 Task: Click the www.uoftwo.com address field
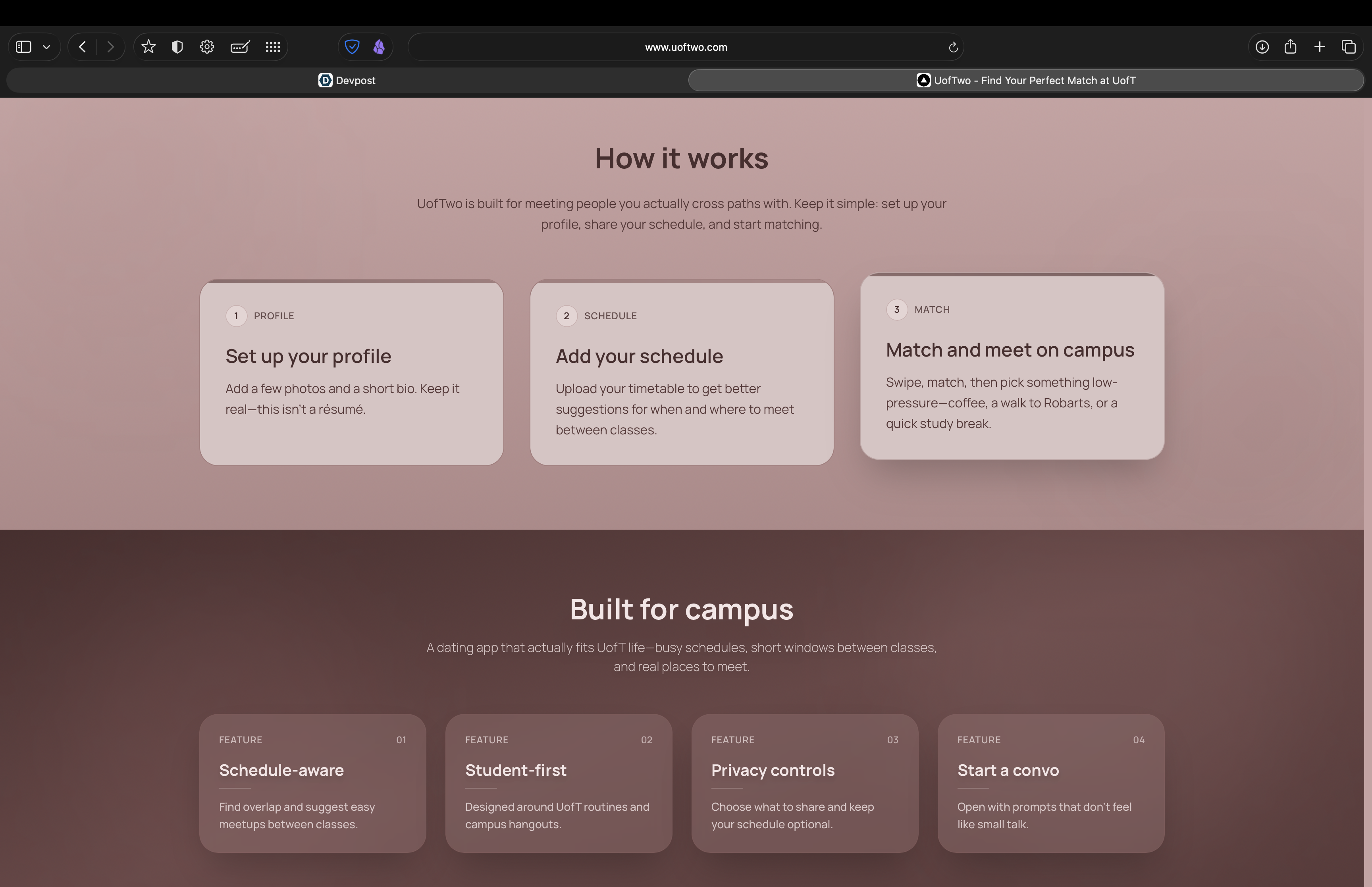pyautogui.click(x=685, y=47)
